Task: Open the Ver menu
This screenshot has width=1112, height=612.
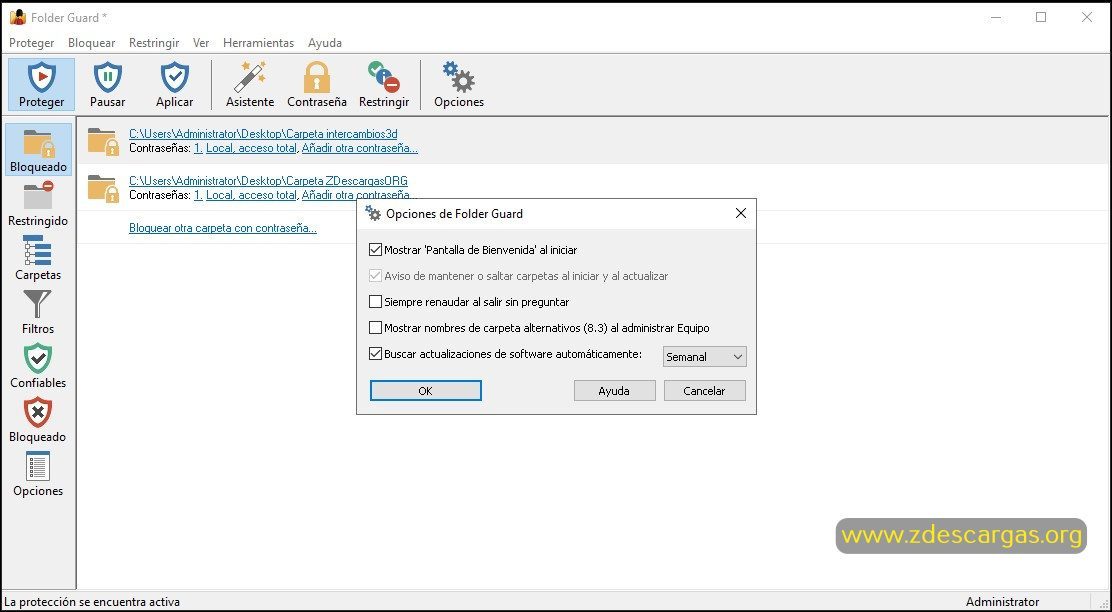Action: click(201, 43)
